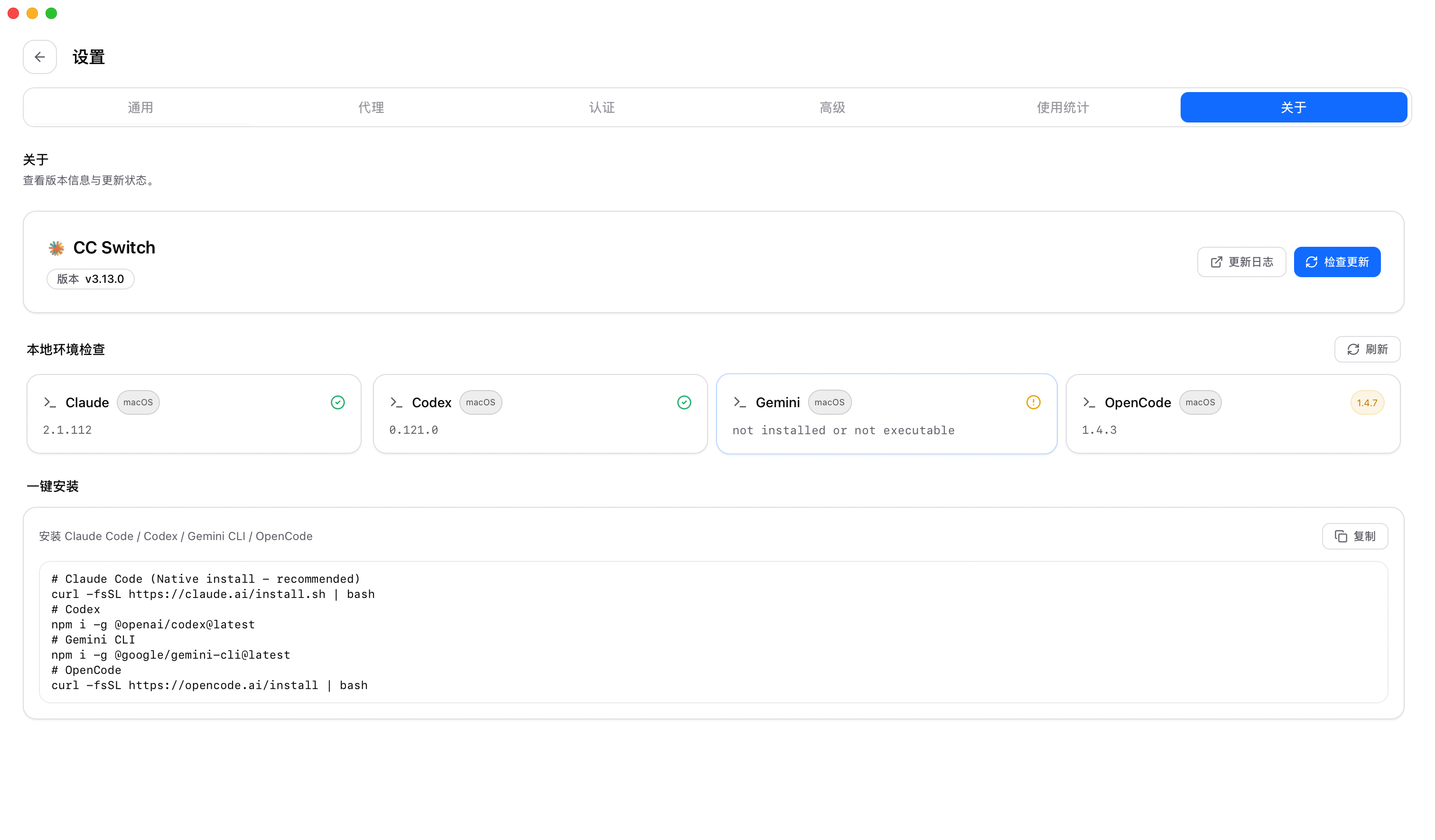Click the OpenCode 1.4.7 update badge
The height and width of the screenshot is (840, 1435).
click(1366, 403)
